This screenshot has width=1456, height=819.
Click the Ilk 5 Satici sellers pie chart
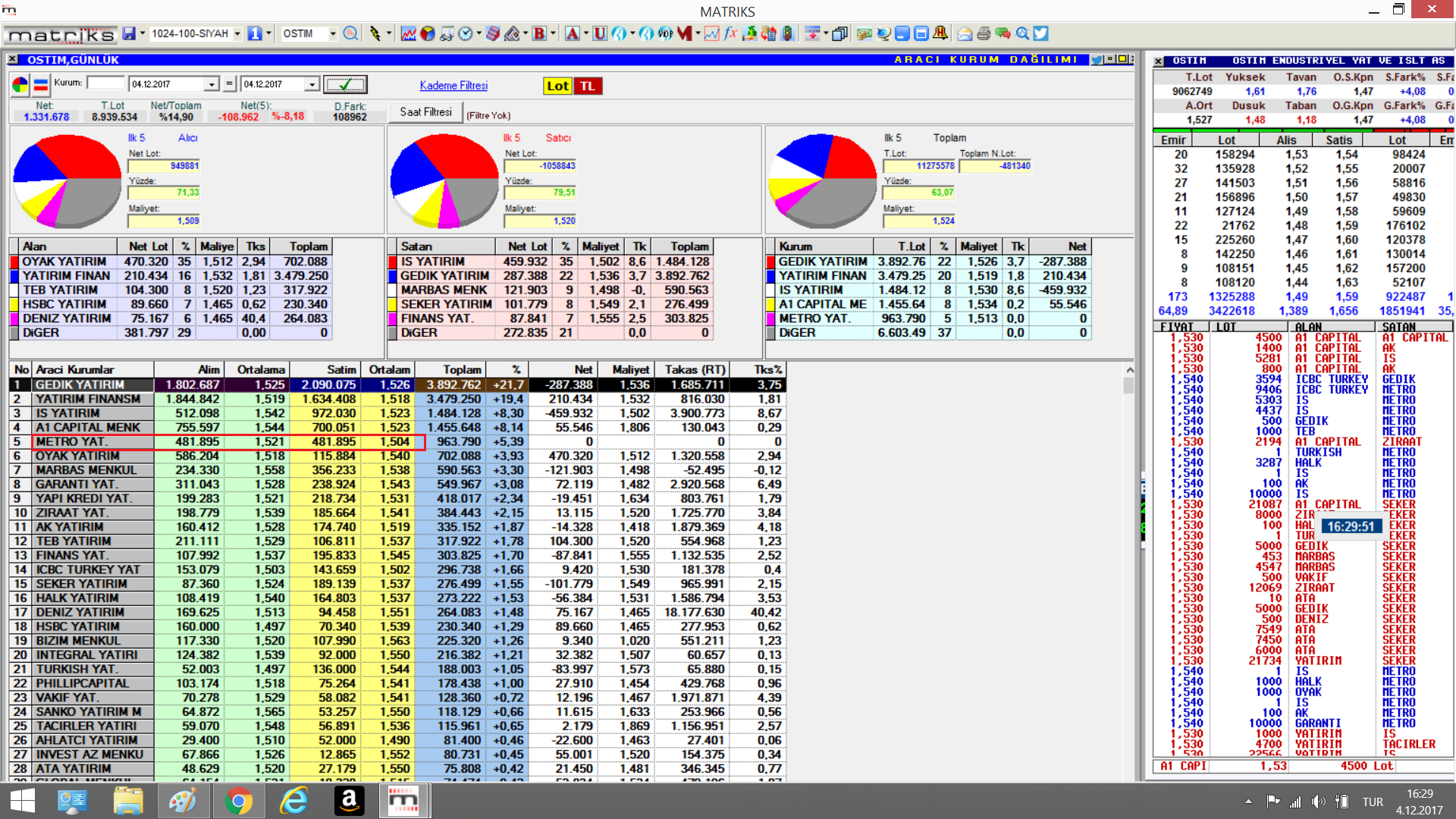[x=444, y=181]
